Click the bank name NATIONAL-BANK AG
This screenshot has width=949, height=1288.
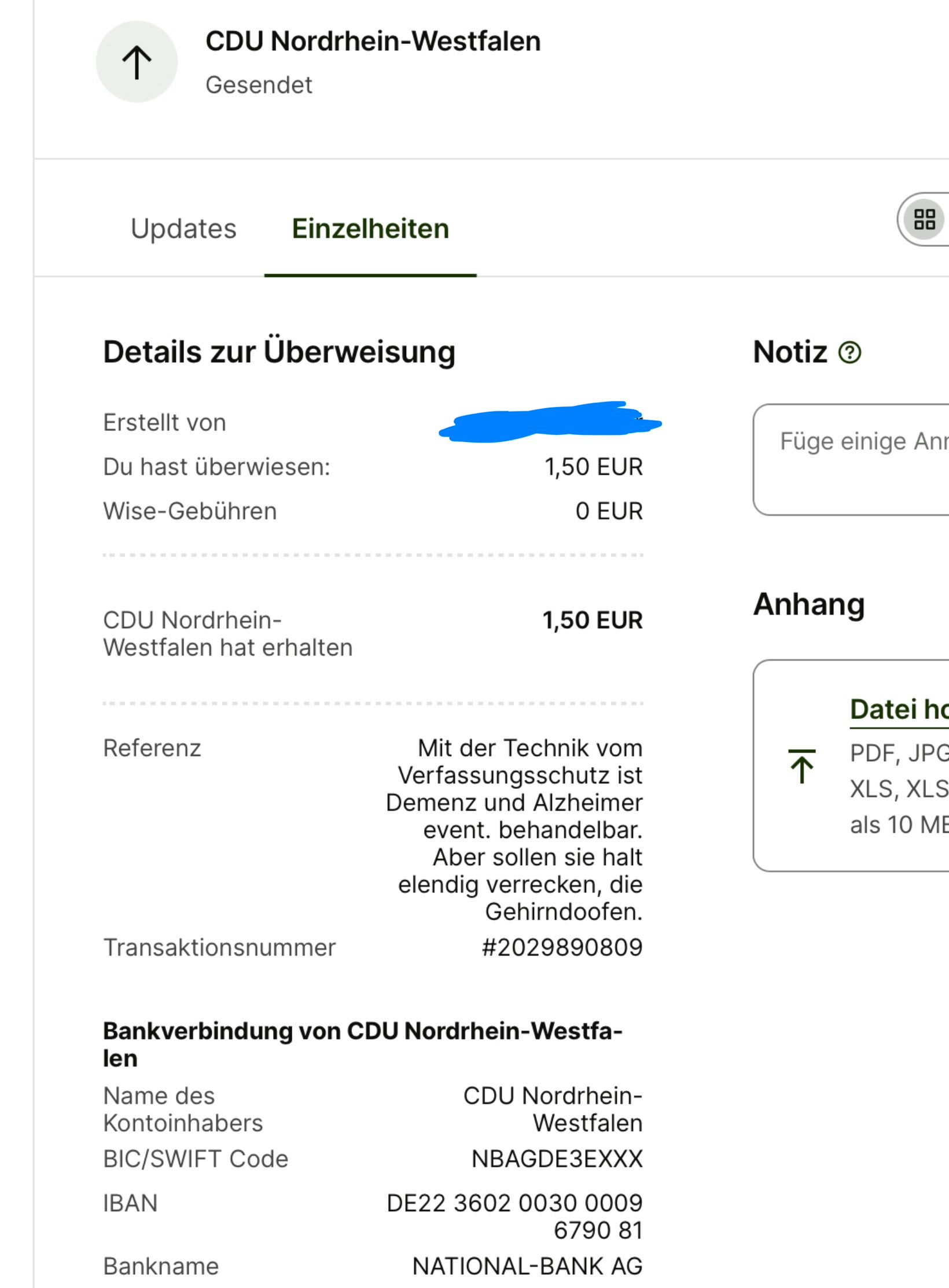point(527,1266)
